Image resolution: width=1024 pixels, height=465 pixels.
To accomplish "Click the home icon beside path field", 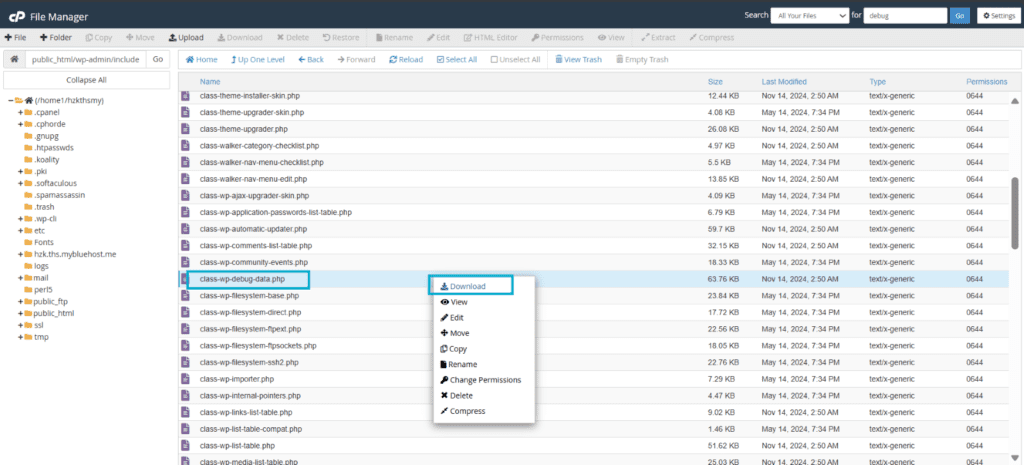I will pyautogui.click(x=14, y=59).
